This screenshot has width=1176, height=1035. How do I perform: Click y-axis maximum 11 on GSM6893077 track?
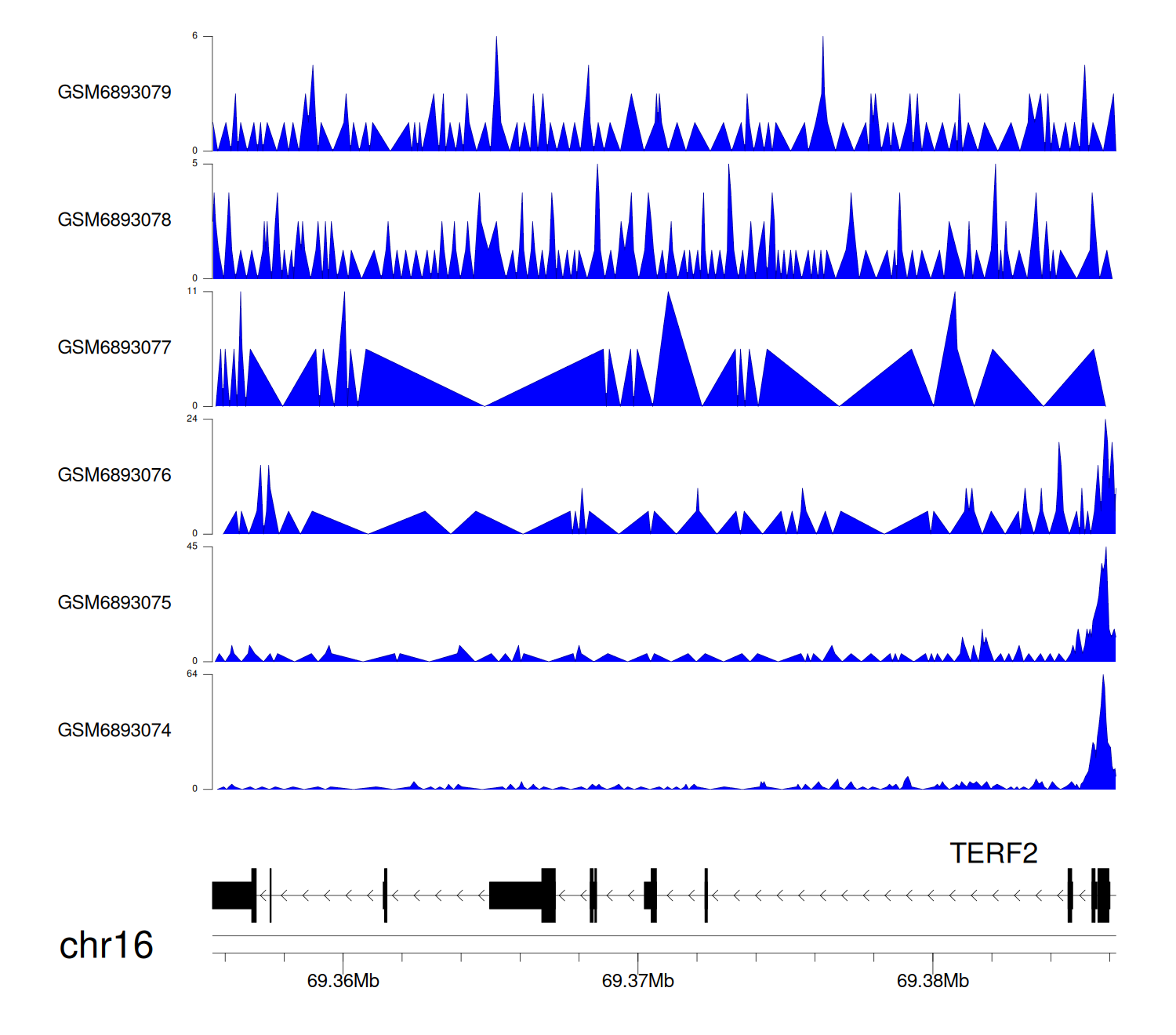[192, 291]
